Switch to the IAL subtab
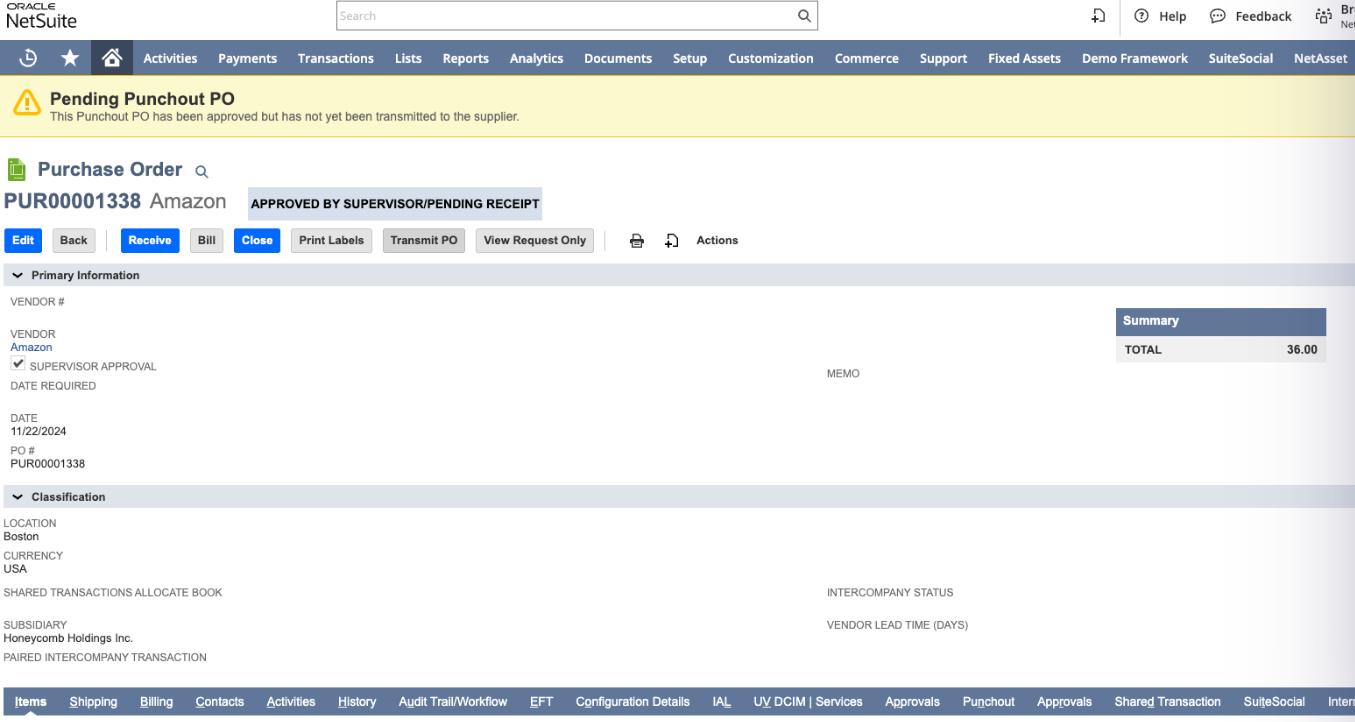Screen dimensions: 1355x722 pos(722,702)
